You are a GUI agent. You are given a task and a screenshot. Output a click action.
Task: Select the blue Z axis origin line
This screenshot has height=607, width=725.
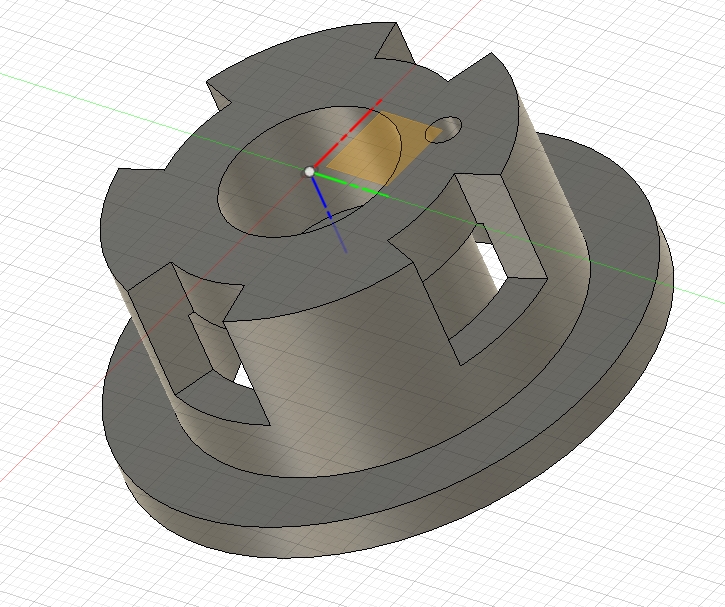click(328, 214)
